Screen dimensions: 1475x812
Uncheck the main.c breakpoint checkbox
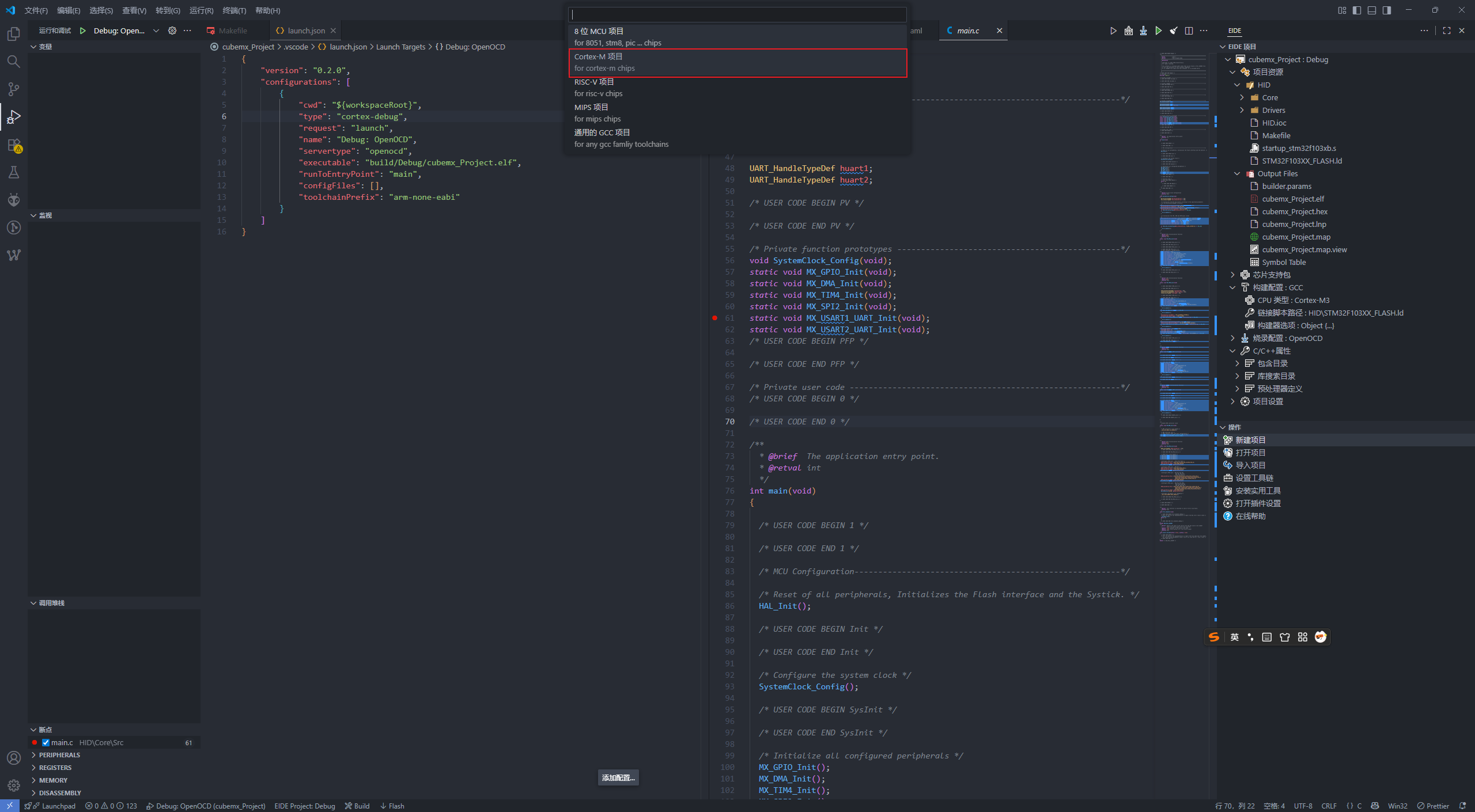[x=46, y=742]
